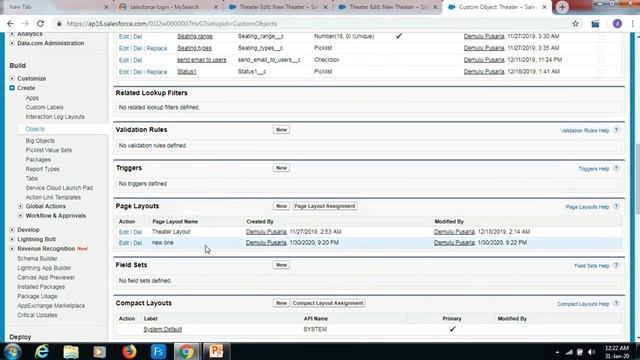640x360 pixels.
Task: Click Replace for the Status1 field
Action: point(157,72)
